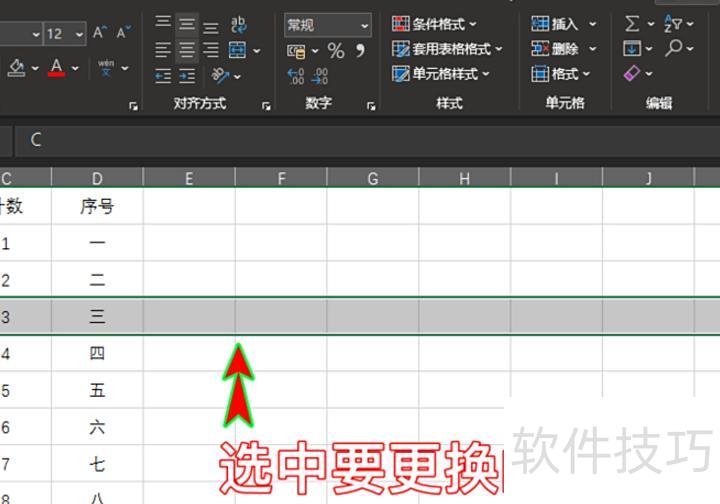Increase decimal places
Screen dimensions: 720x504
click(295, 76)
